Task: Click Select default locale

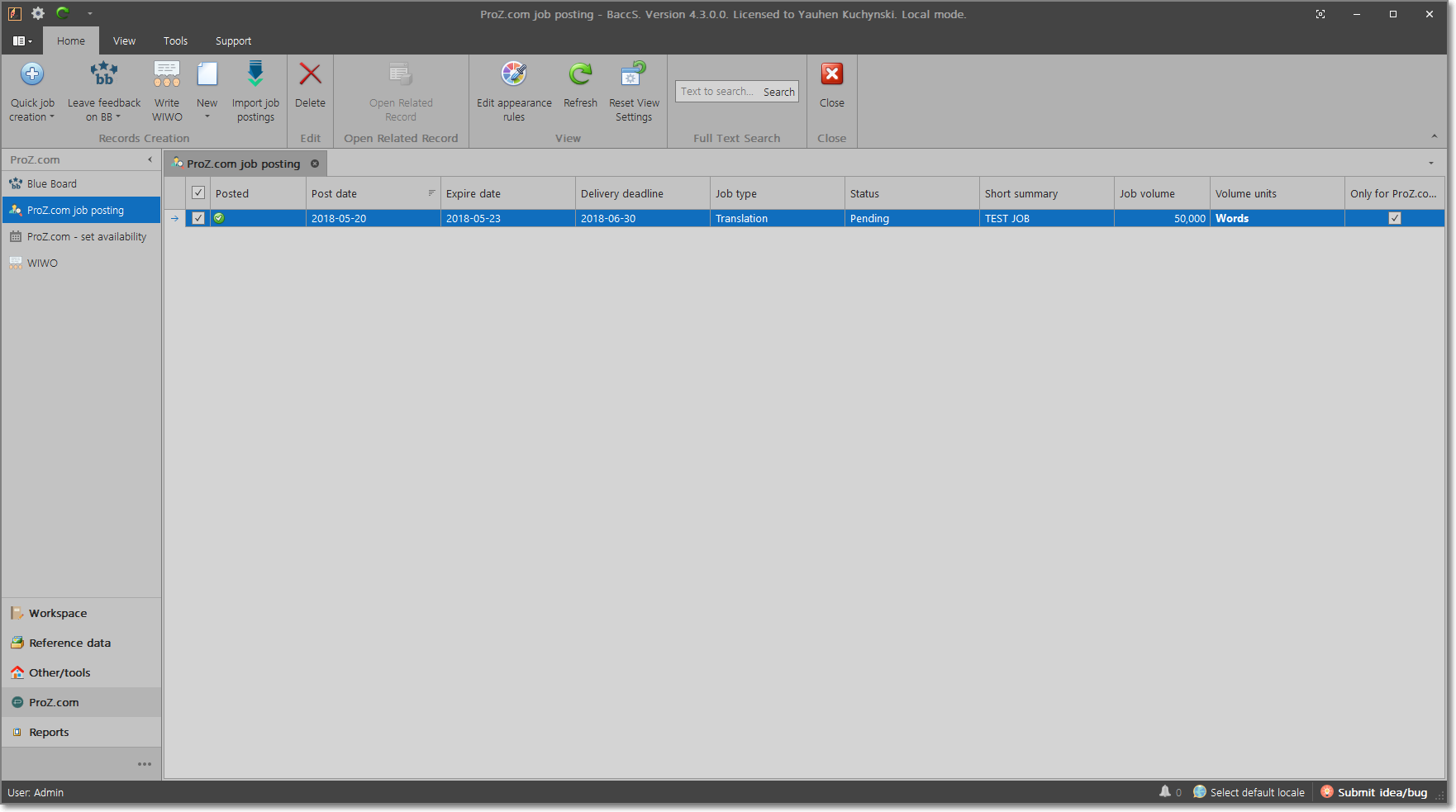Action: coord(1249,792)
